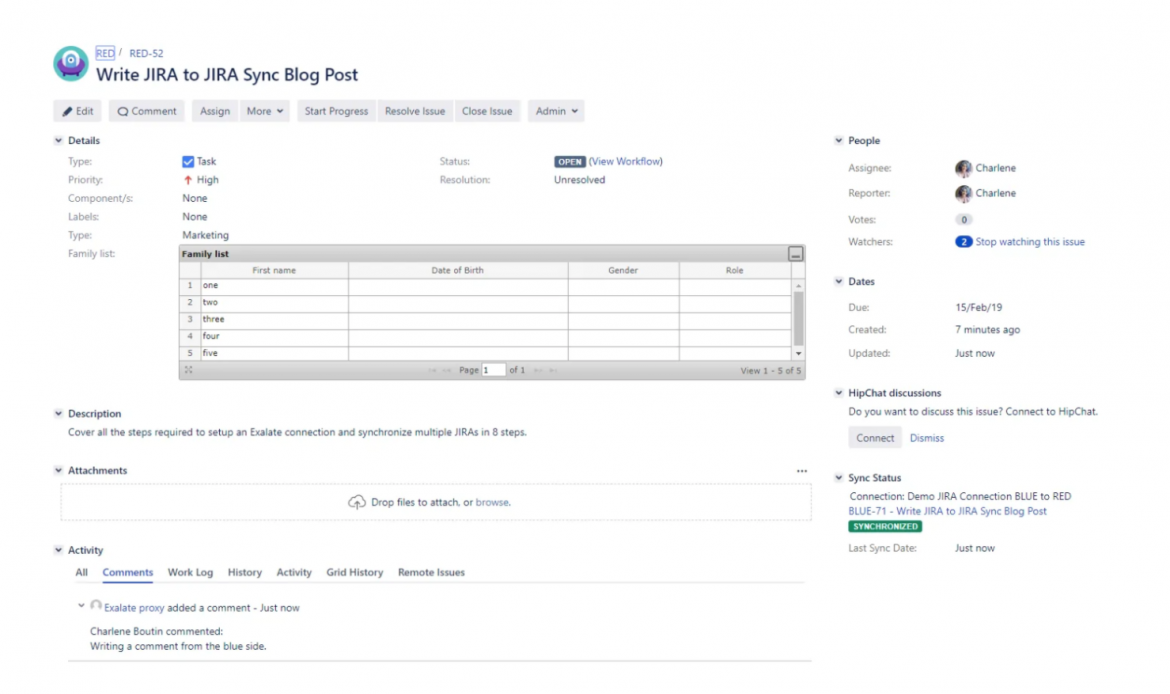Click the watchers count badge

click(x=963, y=242)
